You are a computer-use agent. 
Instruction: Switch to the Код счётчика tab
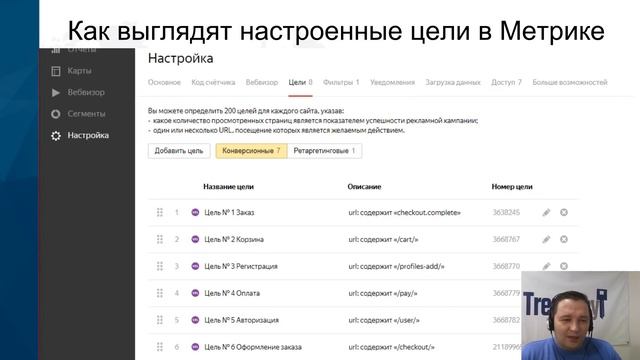pos(213,82)
